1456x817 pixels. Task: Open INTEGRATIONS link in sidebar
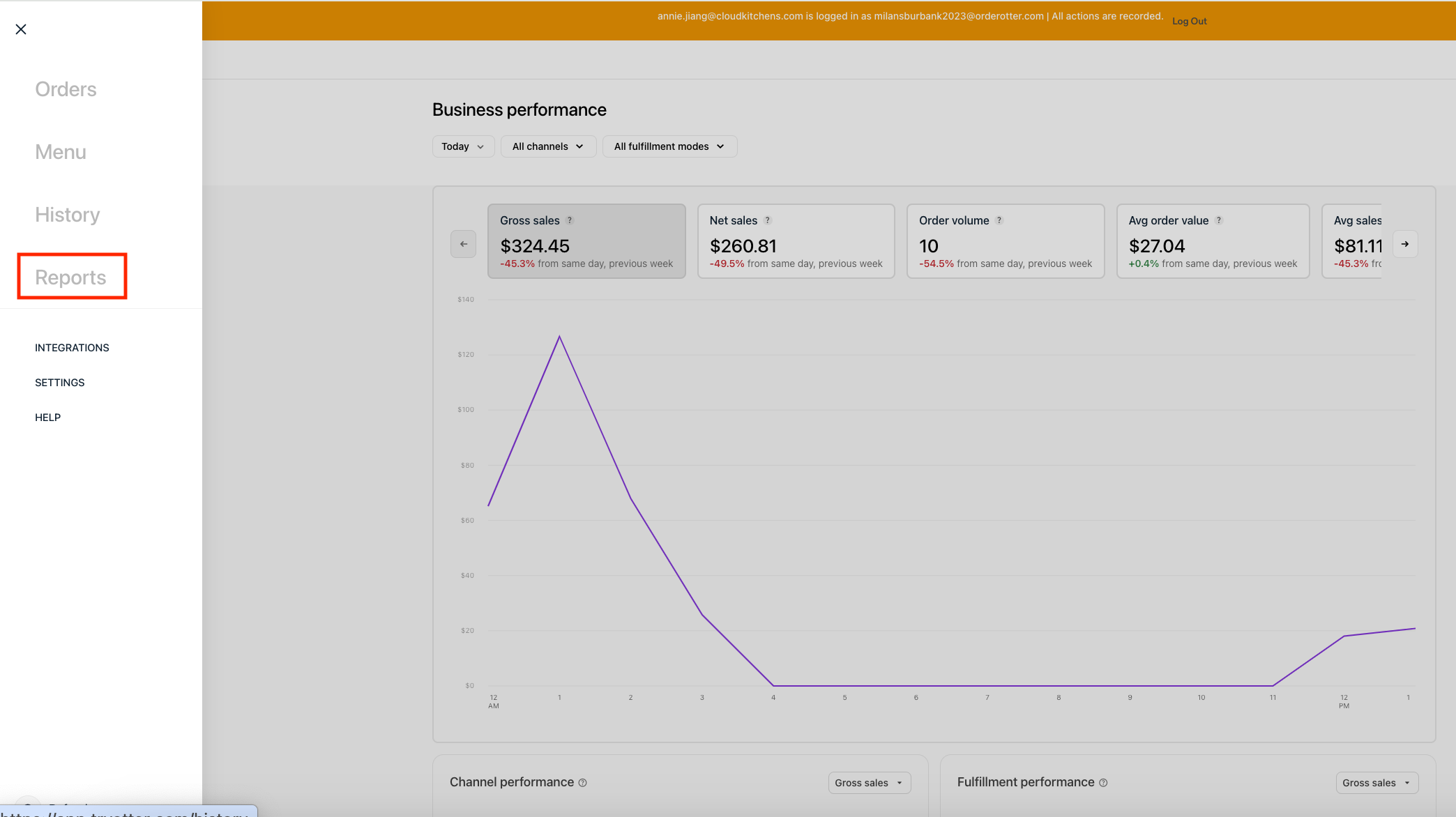72,348
